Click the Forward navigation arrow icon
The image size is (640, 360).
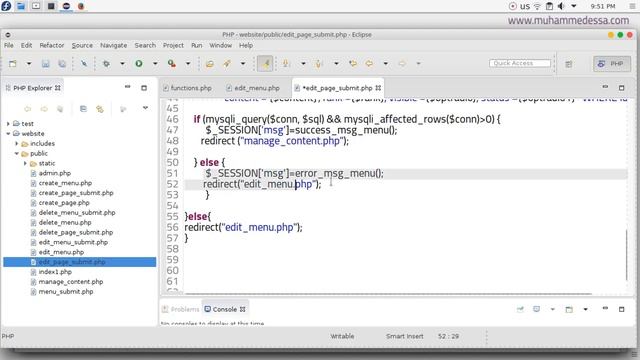point(402,64)
